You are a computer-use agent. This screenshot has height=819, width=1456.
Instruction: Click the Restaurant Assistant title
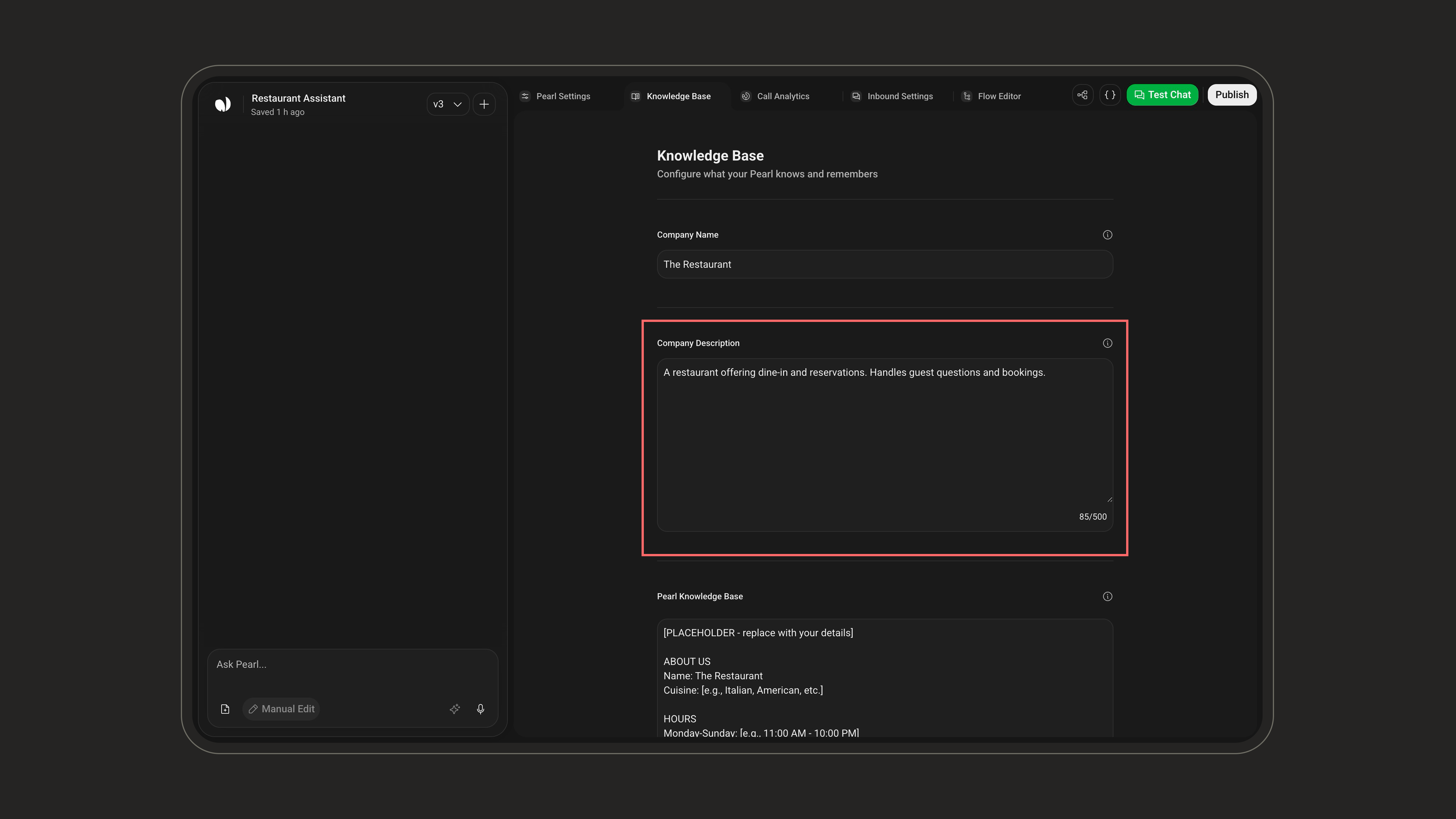coord(298,98)
